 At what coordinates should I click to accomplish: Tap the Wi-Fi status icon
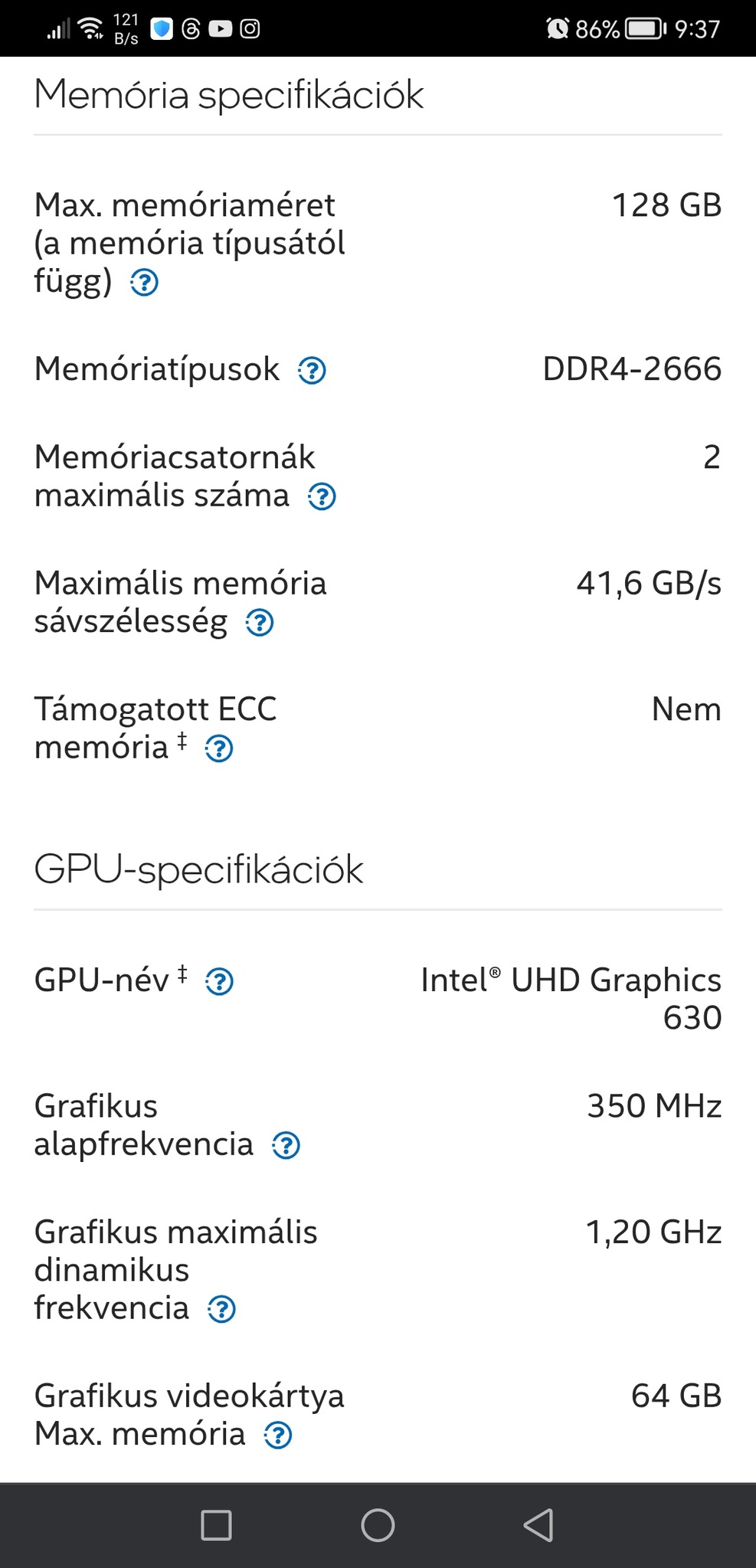click(92, 29)
